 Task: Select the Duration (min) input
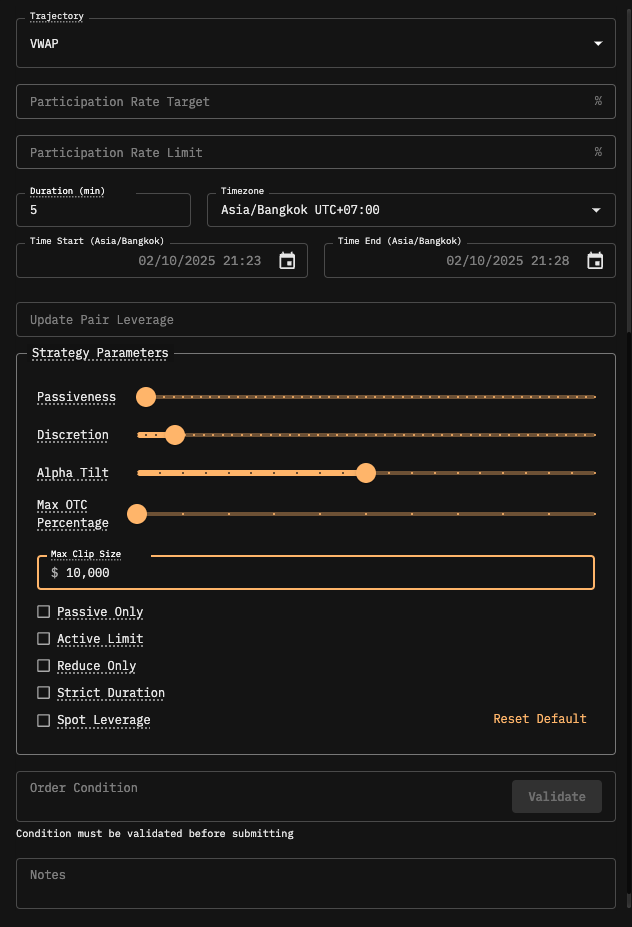103,210
